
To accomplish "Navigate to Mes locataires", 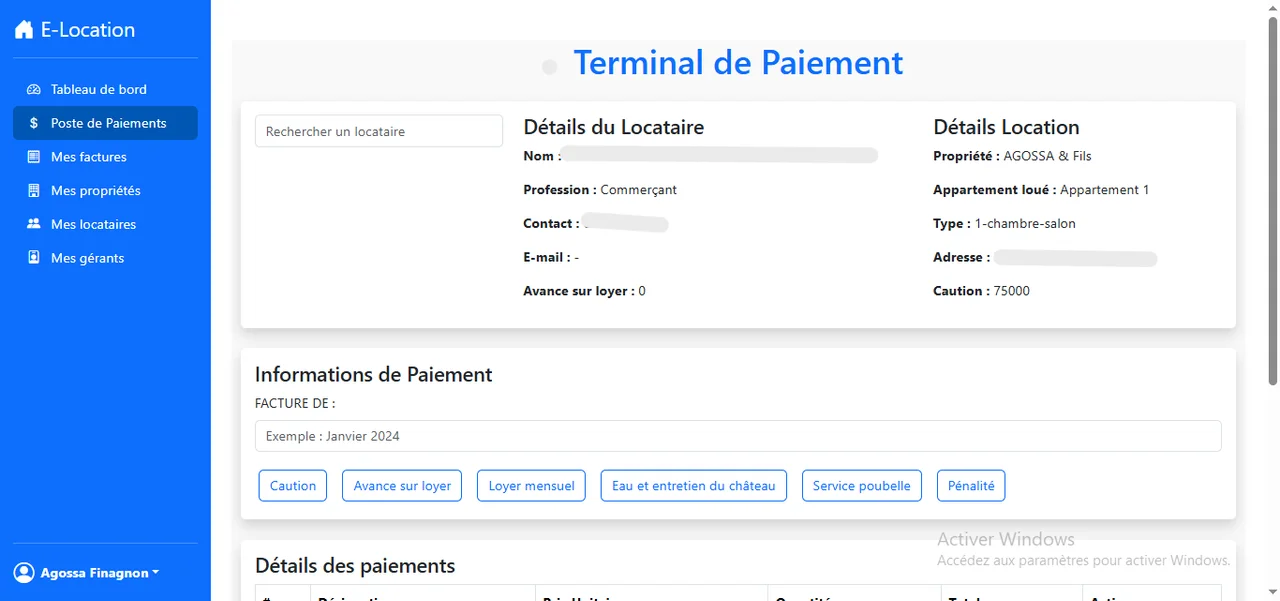I will click(x=105, y=224).
